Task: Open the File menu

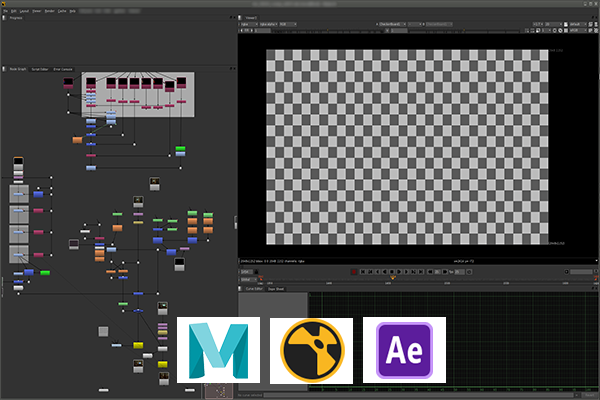Action: tap(7, 11)
